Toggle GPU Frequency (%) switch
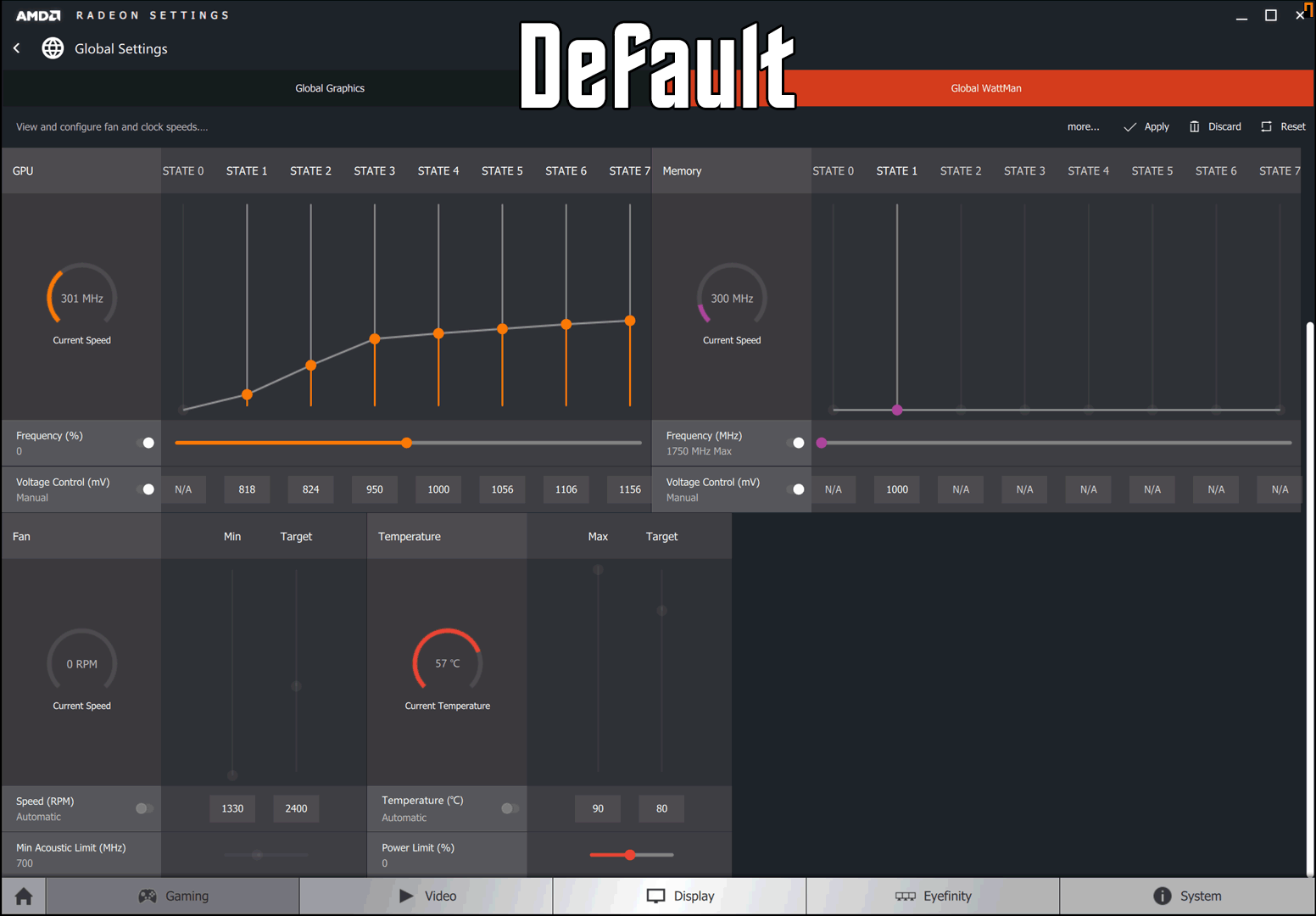Screen dimensions: 1316x916 pos(145,443)
